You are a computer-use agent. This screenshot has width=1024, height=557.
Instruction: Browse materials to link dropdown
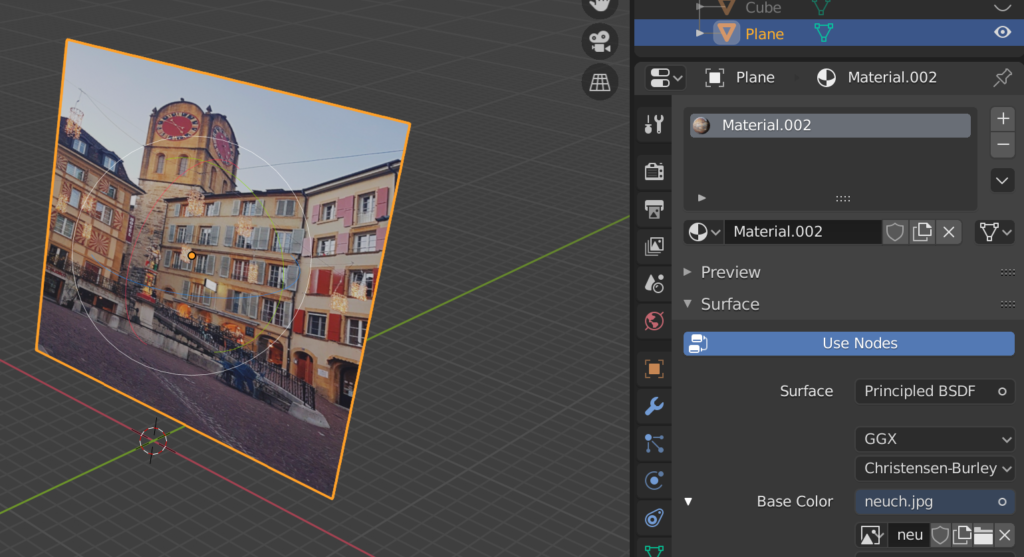point(704,232)
